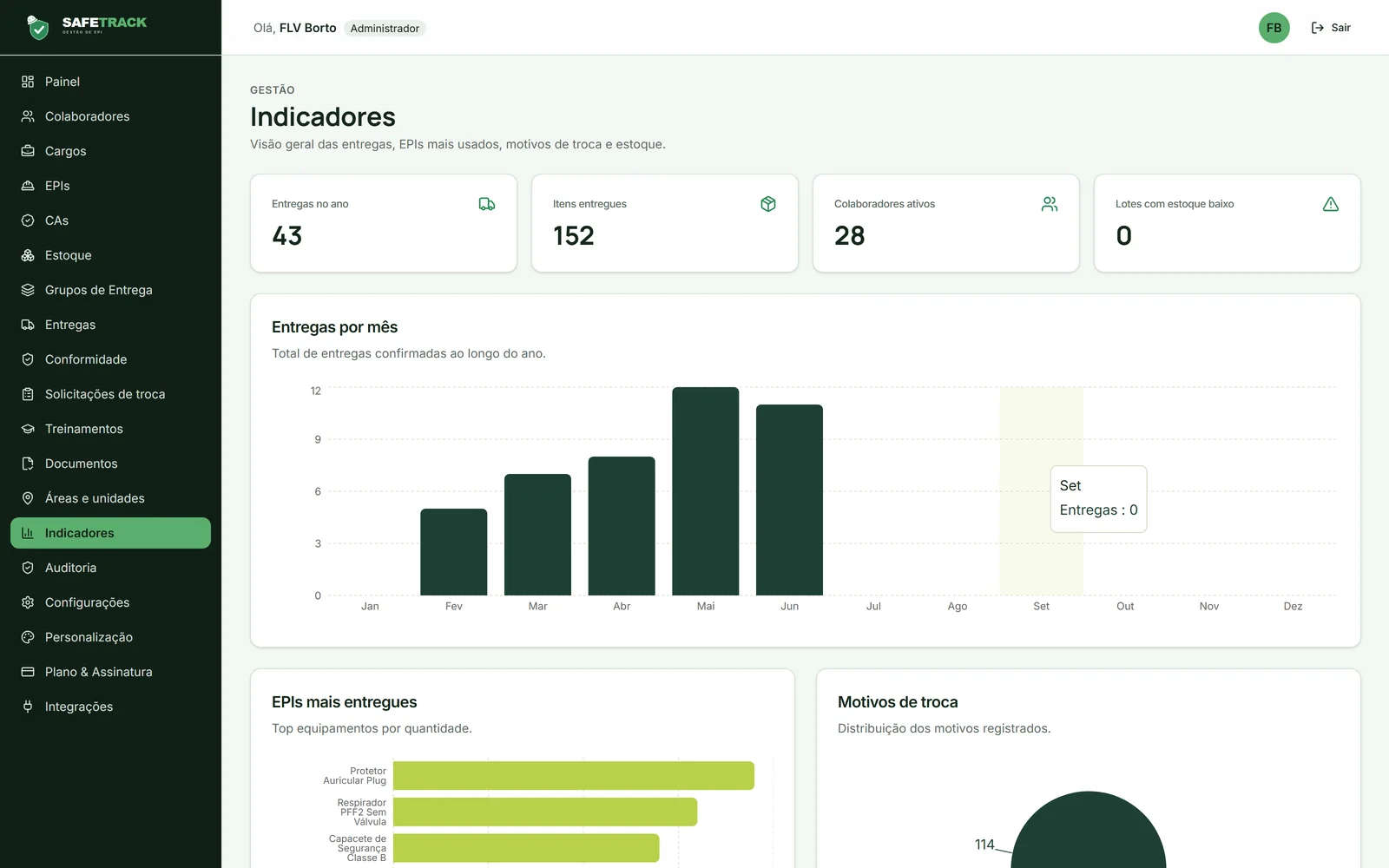Click the Jun bar in Entregas por mês

coord(789,500)
